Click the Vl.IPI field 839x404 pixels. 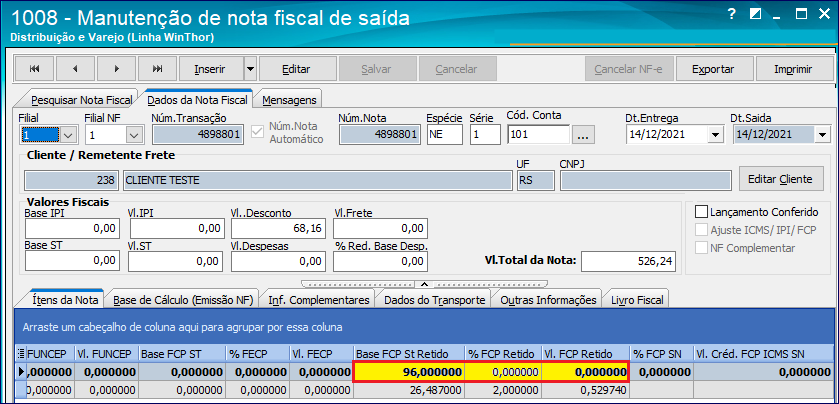tap(176, 228)
